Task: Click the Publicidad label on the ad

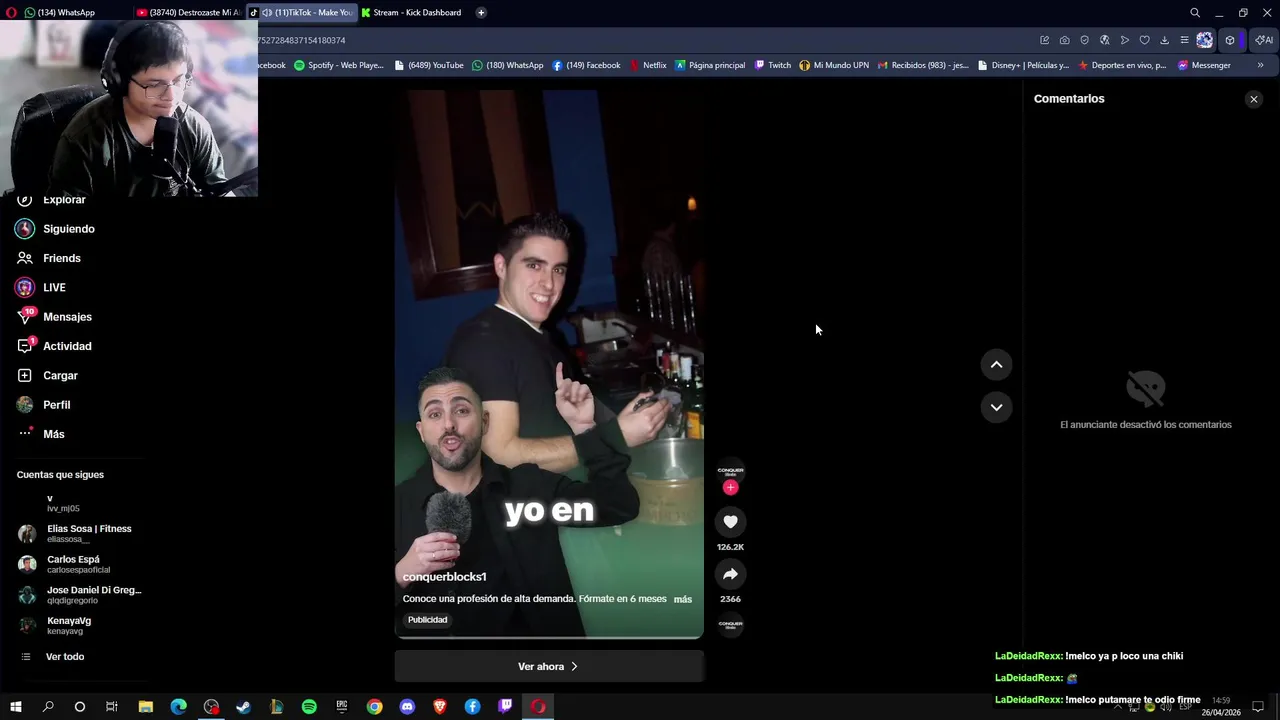Action: point(427,620)
